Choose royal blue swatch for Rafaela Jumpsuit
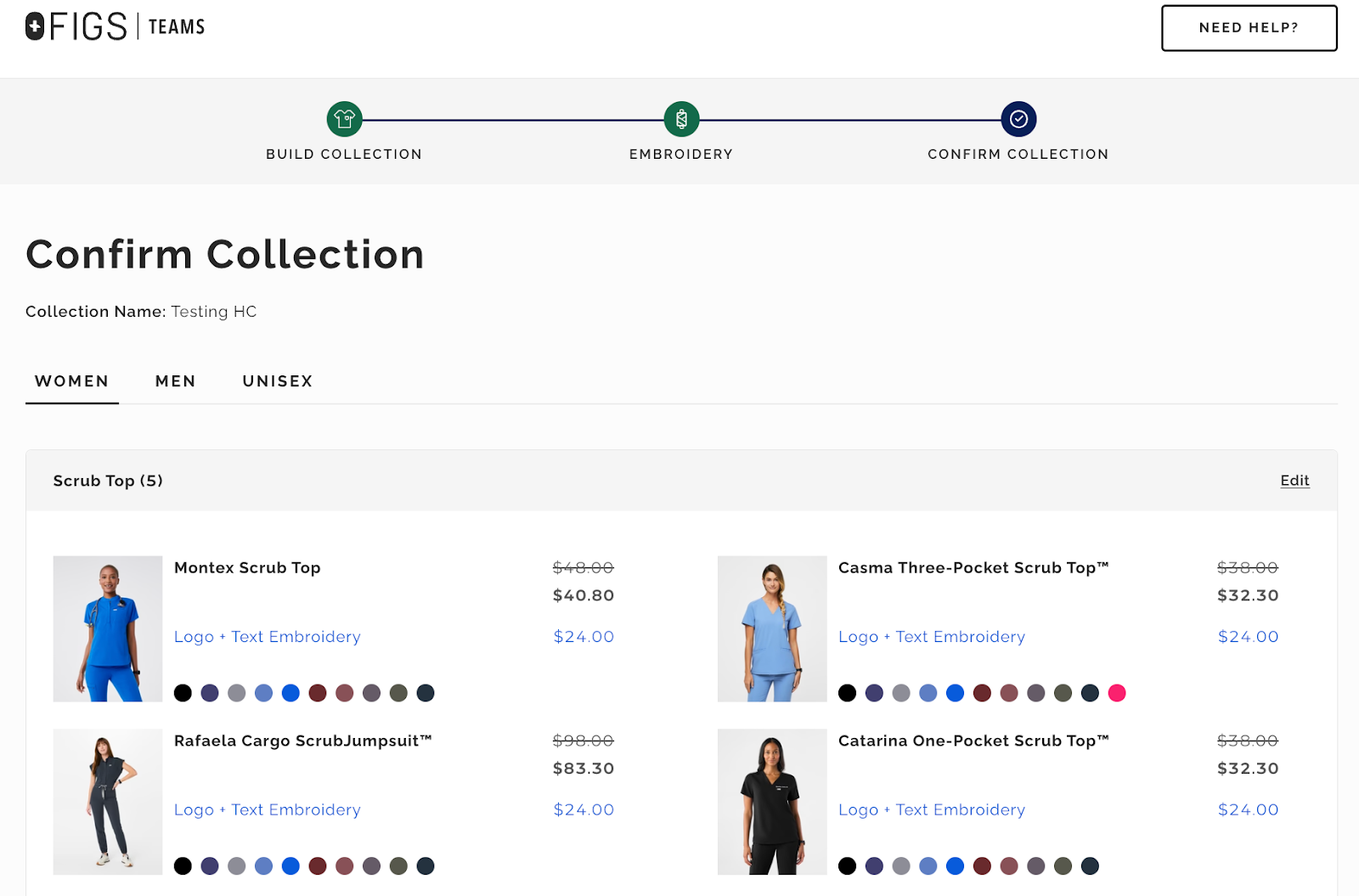The width and height of the screenshot is (1359, 896). 290,866
